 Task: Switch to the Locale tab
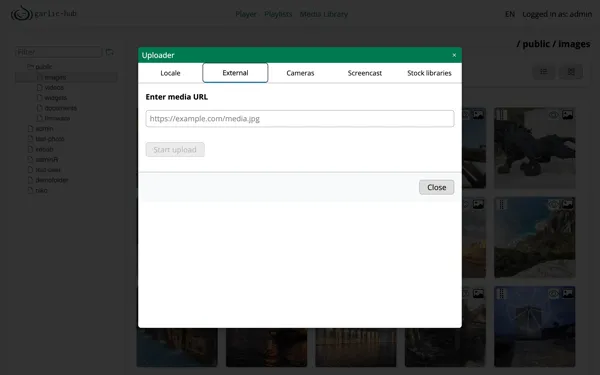170,73
